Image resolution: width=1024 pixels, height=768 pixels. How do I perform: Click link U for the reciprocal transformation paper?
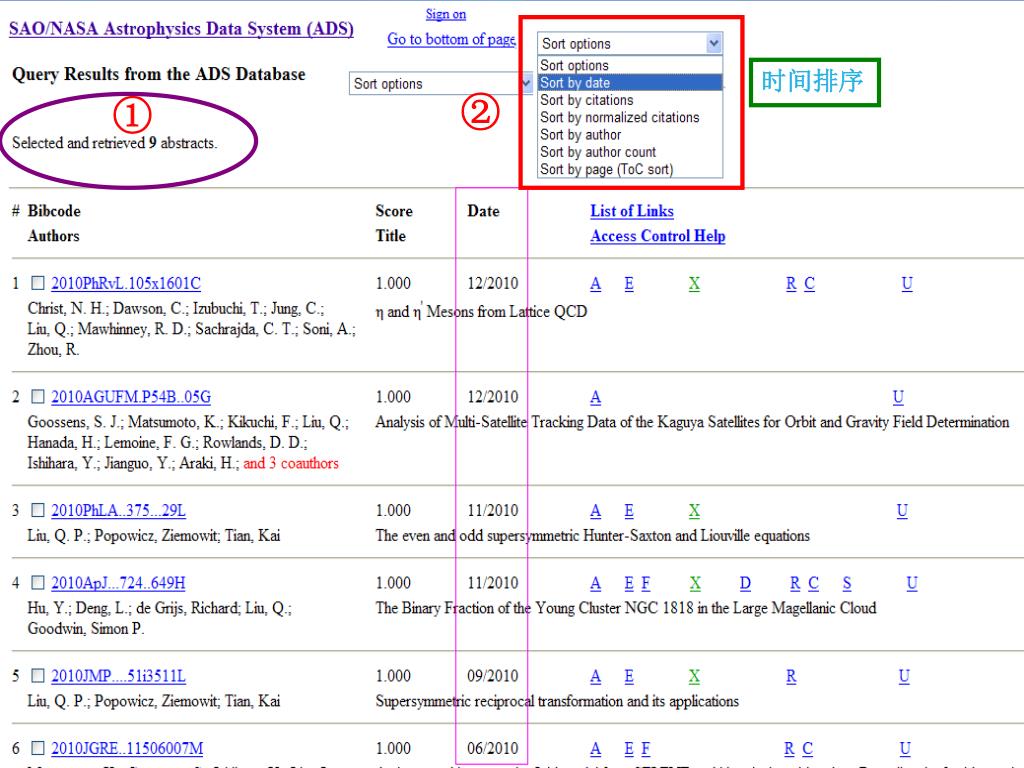[x=904, y=676]
